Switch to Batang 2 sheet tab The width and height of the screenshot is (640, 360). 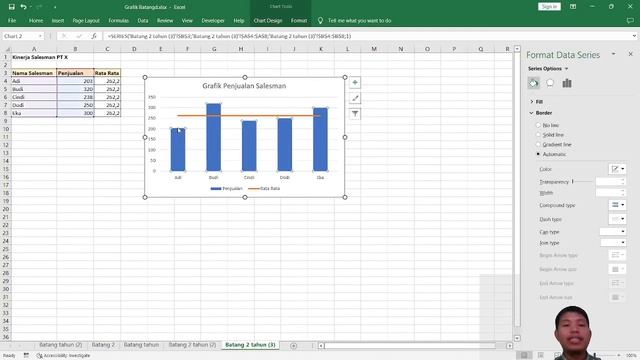click(103, 345)
